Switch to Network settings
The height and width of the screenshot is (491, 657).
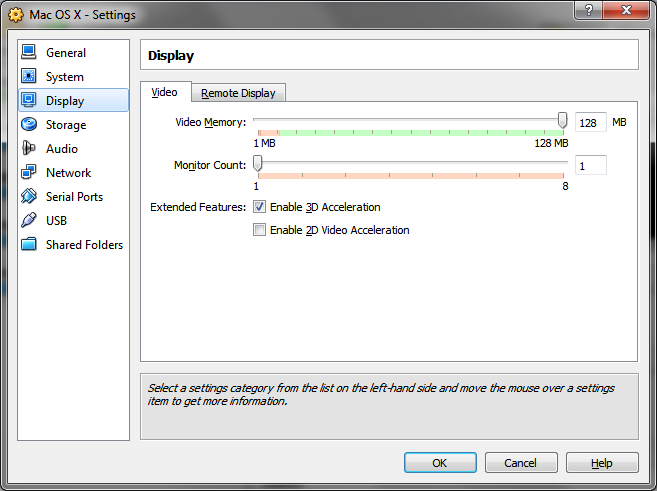[74, 173]
